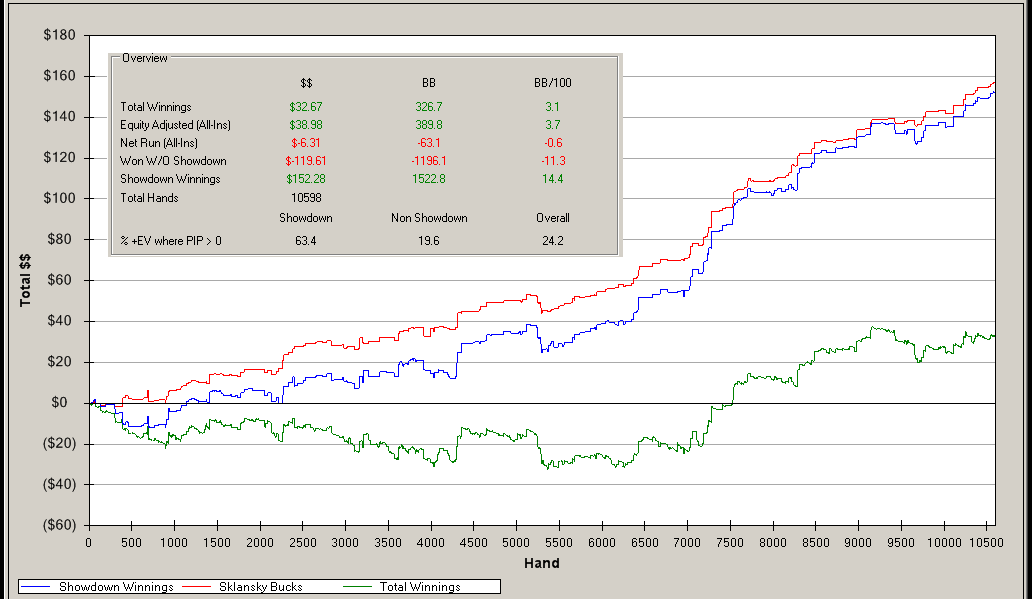Viewport: 1032px width, 599px height.
Task: Click the Overview panel title
Action: click(145, 58)
